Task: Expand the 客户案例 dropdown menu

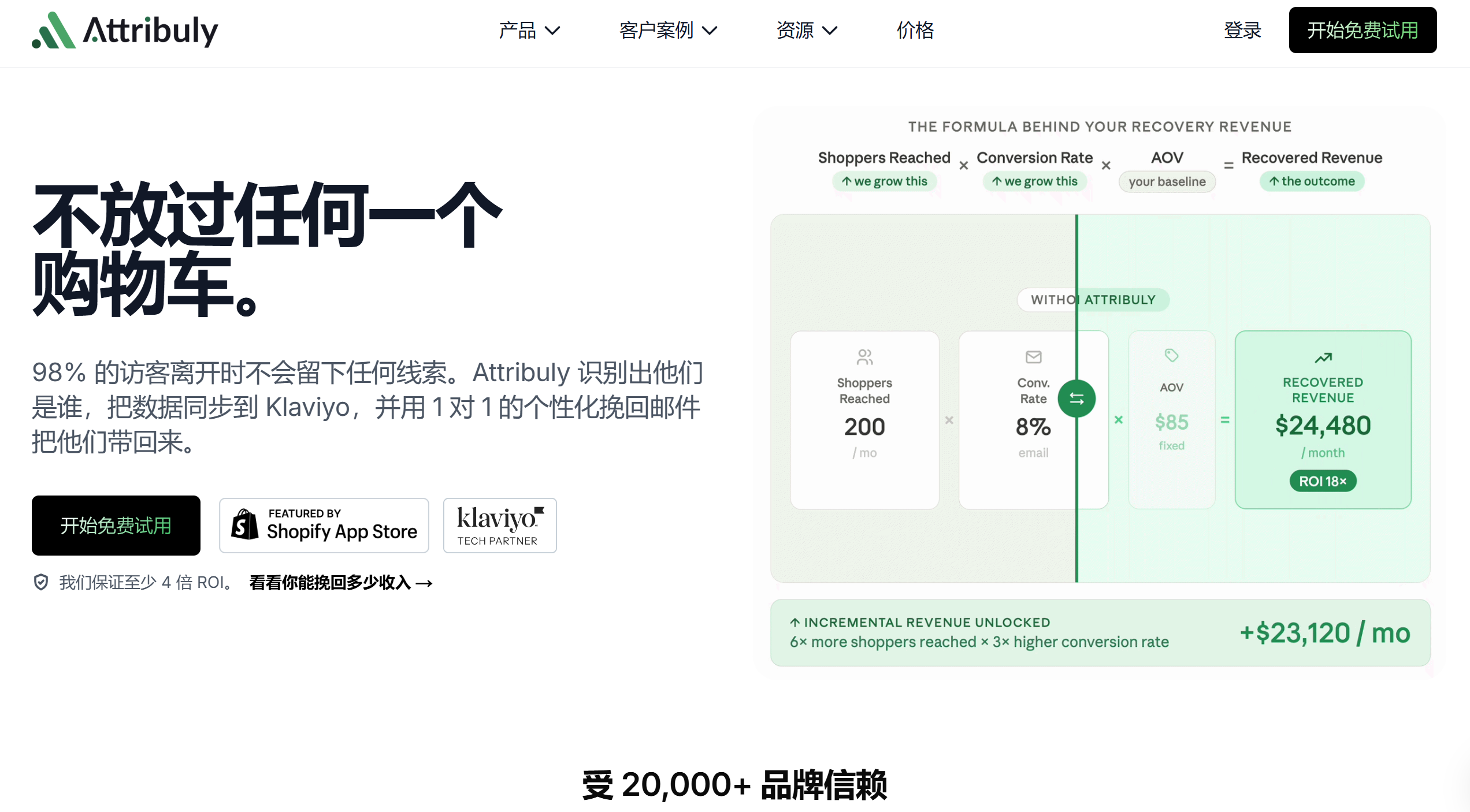Action: [669, 30]
